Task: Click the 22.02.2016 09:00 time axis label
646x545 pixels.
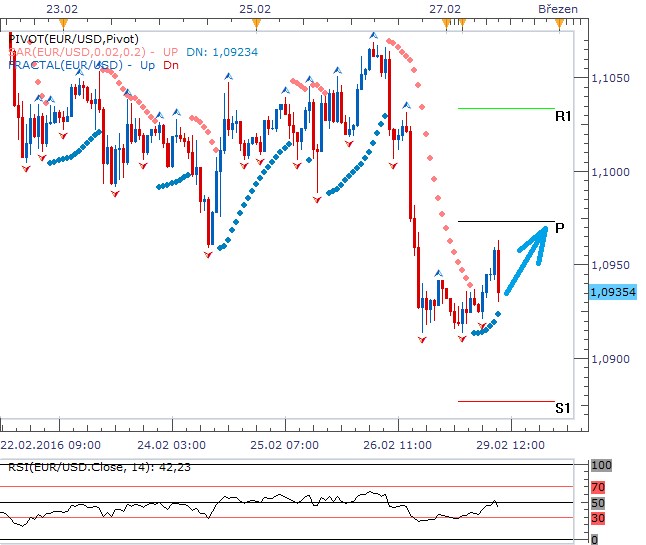Action: pos(50,444)
